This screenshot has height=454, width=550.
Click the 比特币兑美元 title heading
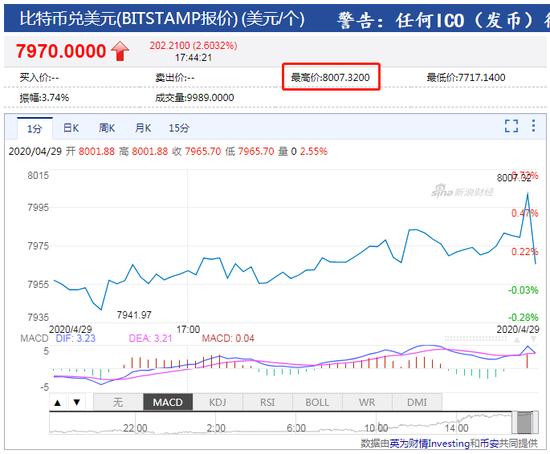(x=162, y=18)
